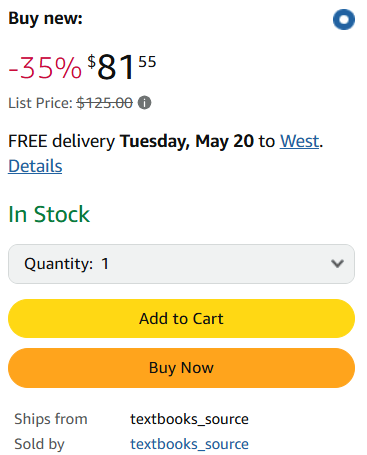Click the Buy new: heading
367x455 pixels.
point(45,18)
